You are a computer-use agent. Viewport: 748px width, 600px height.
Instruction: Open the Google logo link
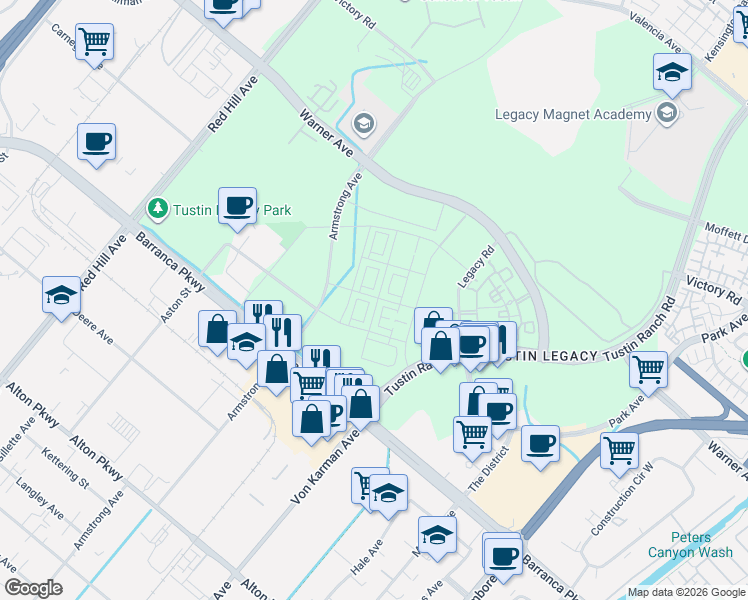(33, 589)
